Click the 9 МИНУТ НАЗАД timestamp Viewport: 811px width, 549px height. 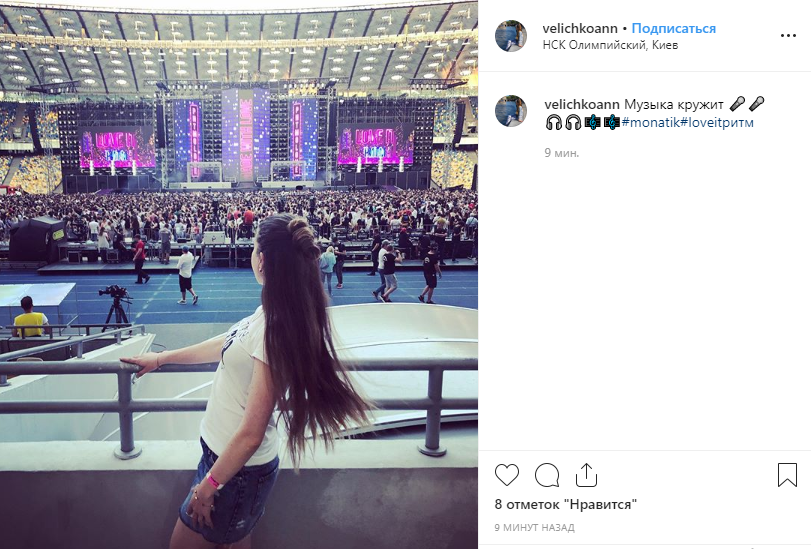pyautogui.click(x=534, y=527)
